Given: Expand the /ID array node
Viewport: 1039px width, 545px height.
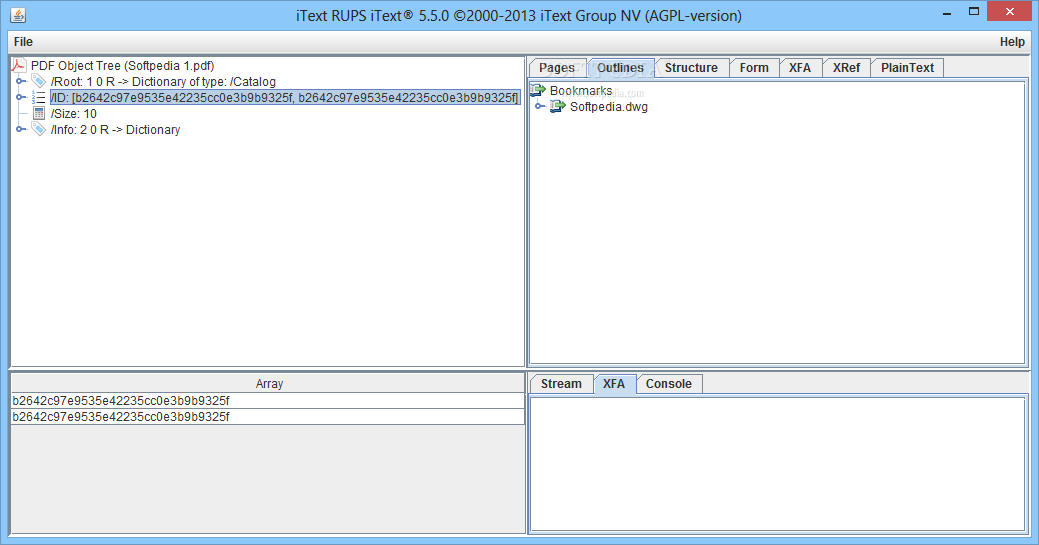Looking at the screenshot, I should (x=21, y=97).
